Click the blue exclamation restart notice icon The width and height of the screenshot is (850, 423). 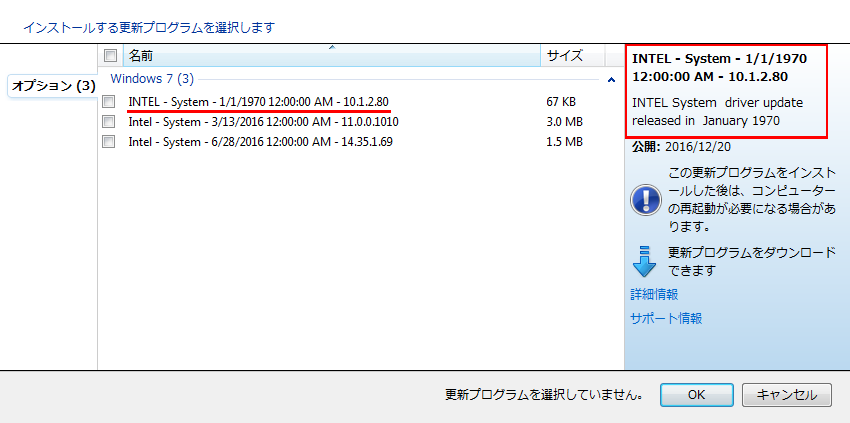point(646,200)
